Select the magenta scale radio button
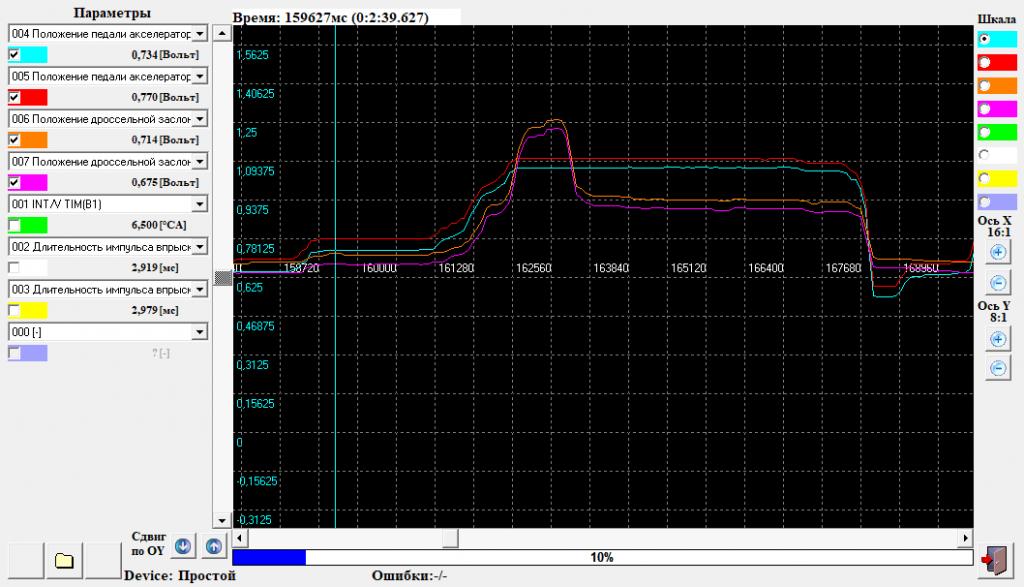Screen dimensions: 1024x587 pos(985,109)
